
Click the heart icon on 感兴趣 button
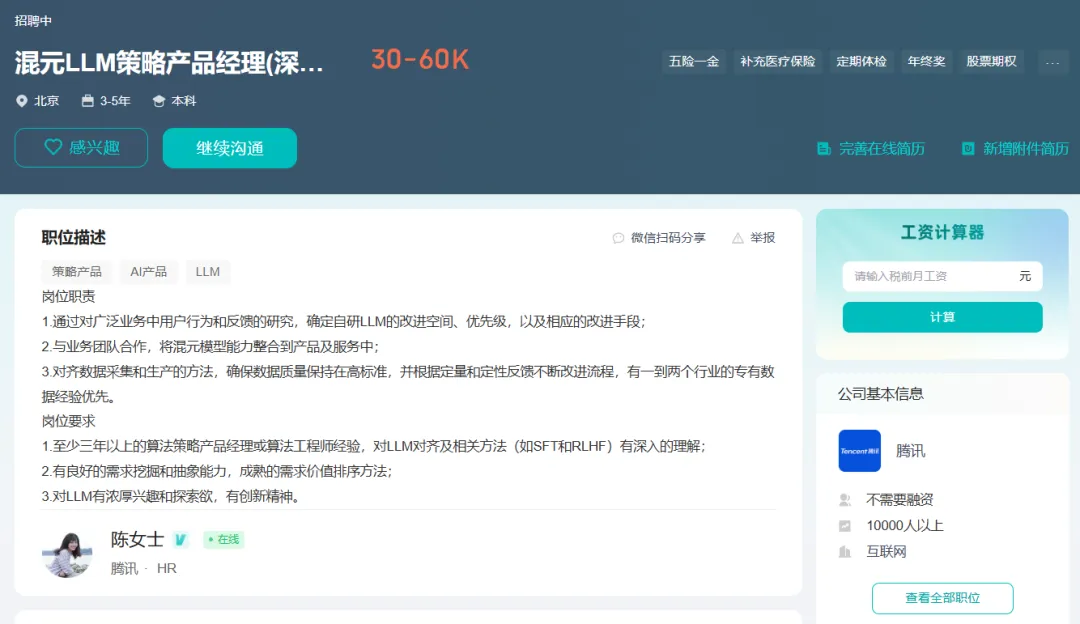[54, 147]
